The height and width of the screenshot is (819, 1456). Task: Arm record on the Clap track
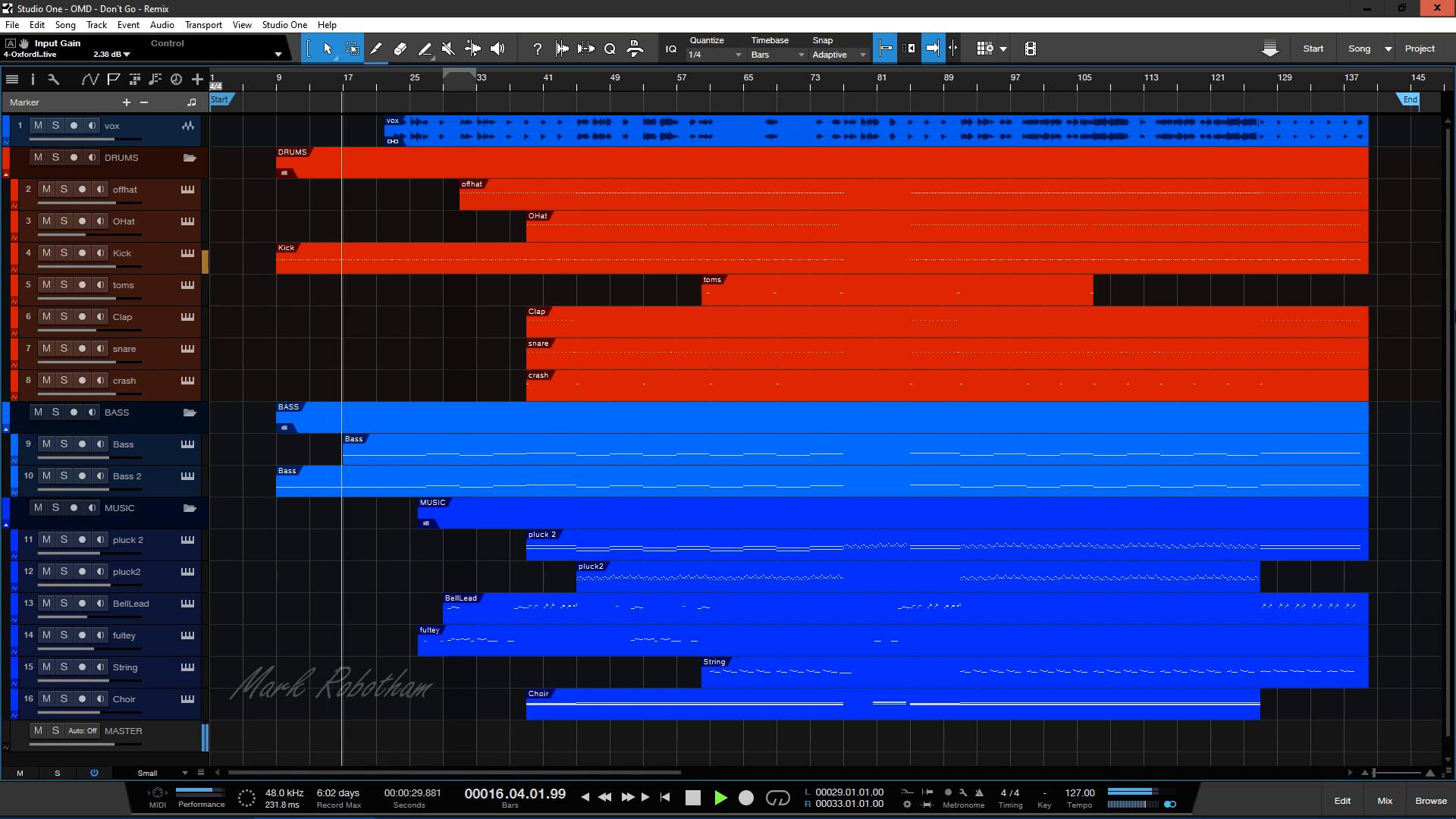(x=82, y=316)
